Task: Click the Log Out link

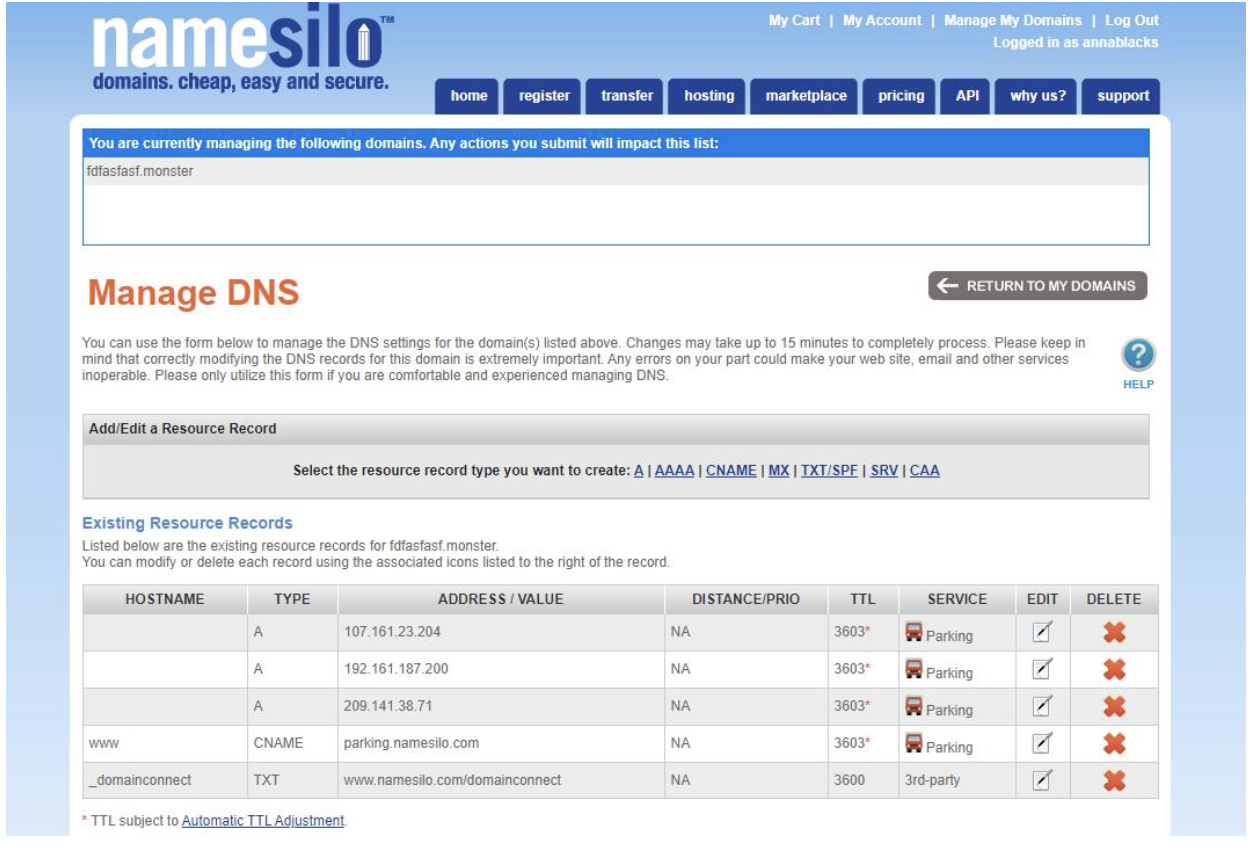Action: [x=1132, y=20]
